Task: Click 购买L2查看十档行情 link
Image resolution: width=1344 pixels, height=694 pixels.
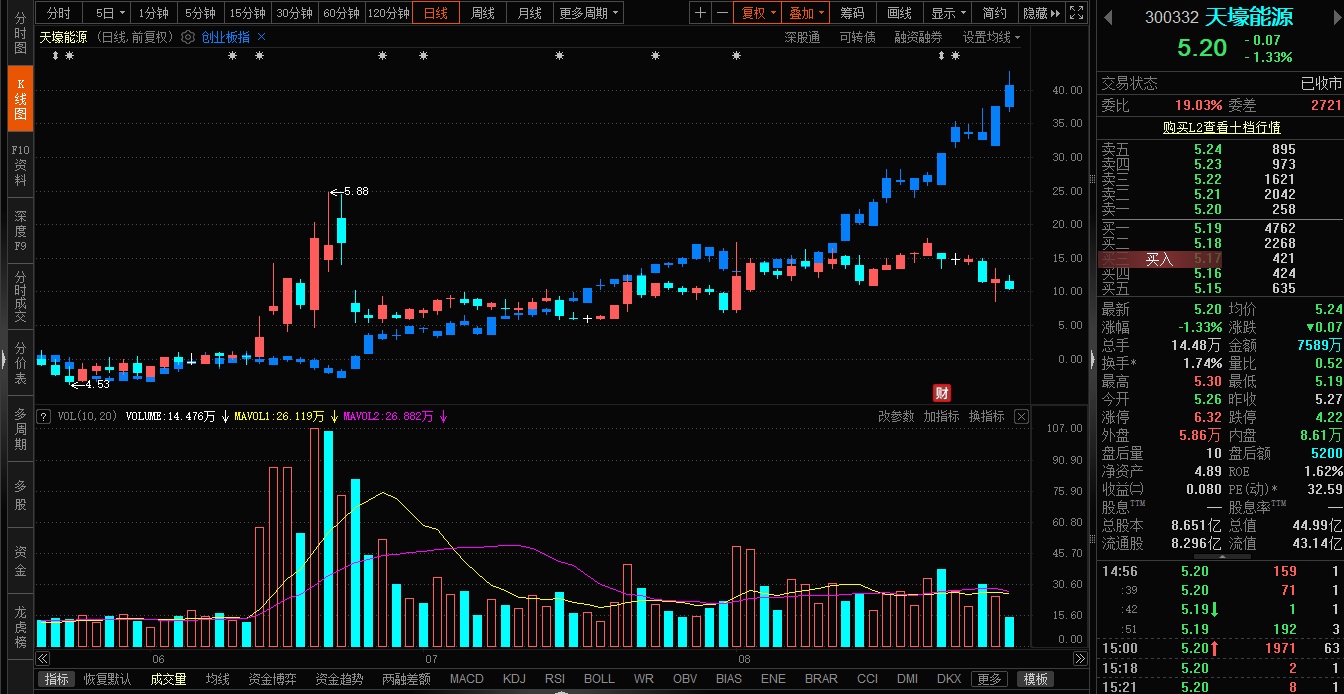Action: point(1220,127)
